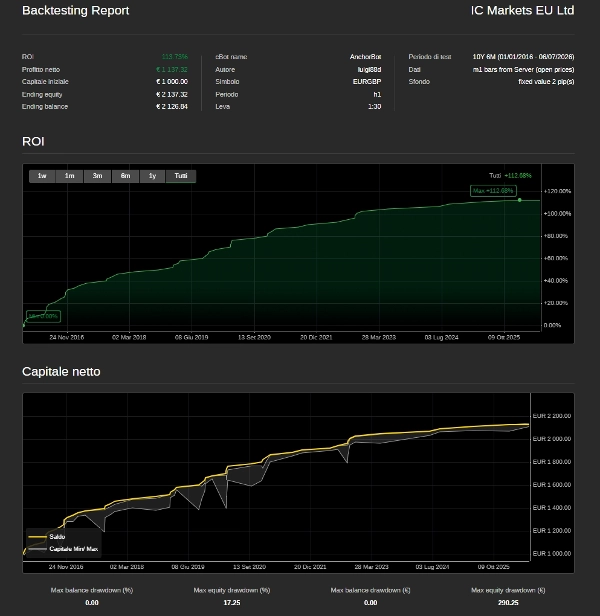Toggle the Saldo legend series
The image size is (600, 616).
[57, 537]
